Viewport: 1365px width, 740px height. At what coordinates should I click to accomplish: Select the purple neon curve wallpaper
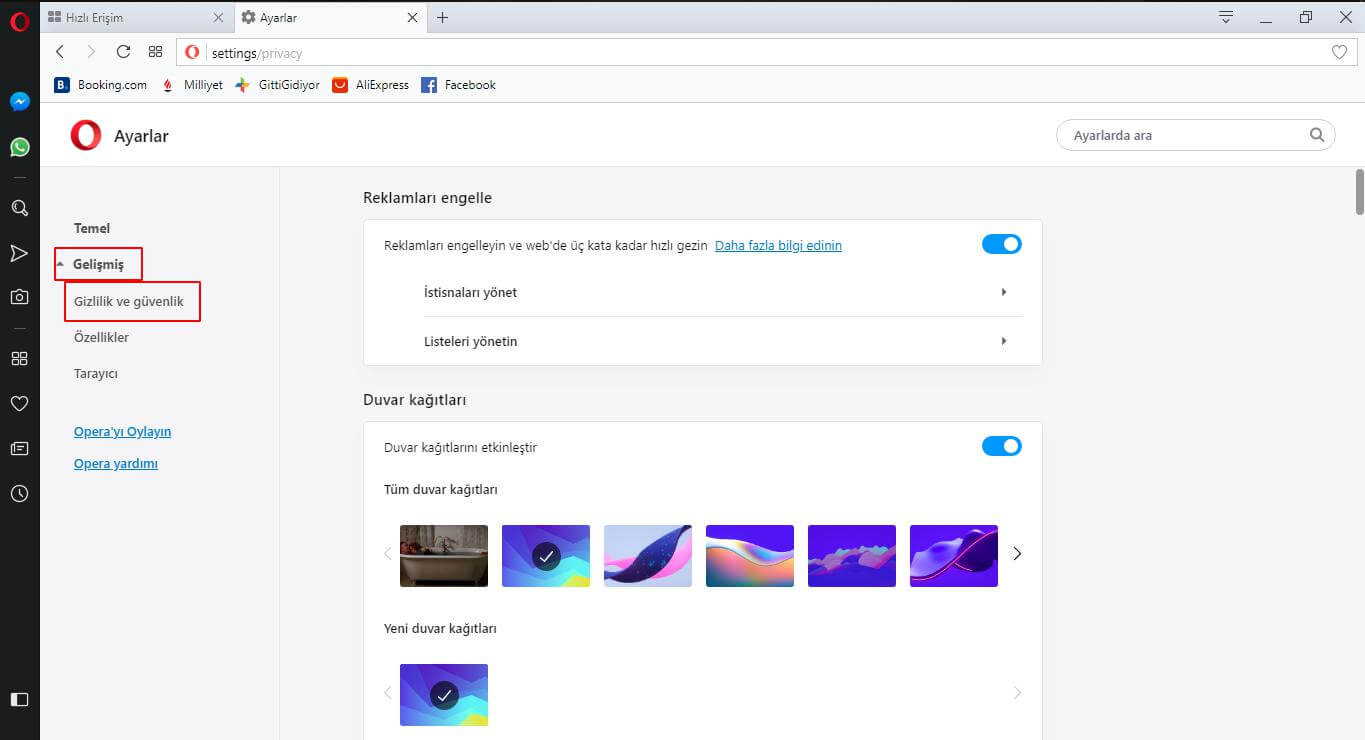(954, 556)
